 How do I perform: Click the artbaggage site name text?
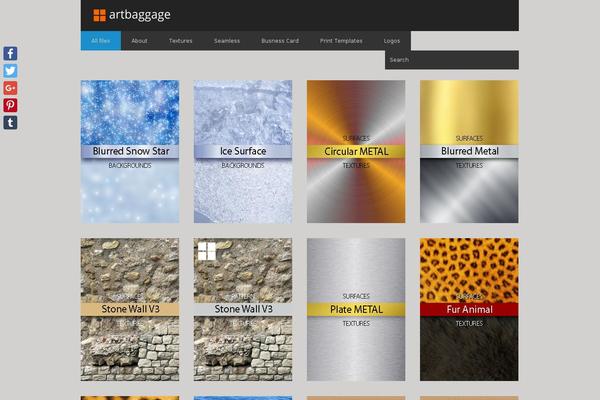click(x=140, y=15)
